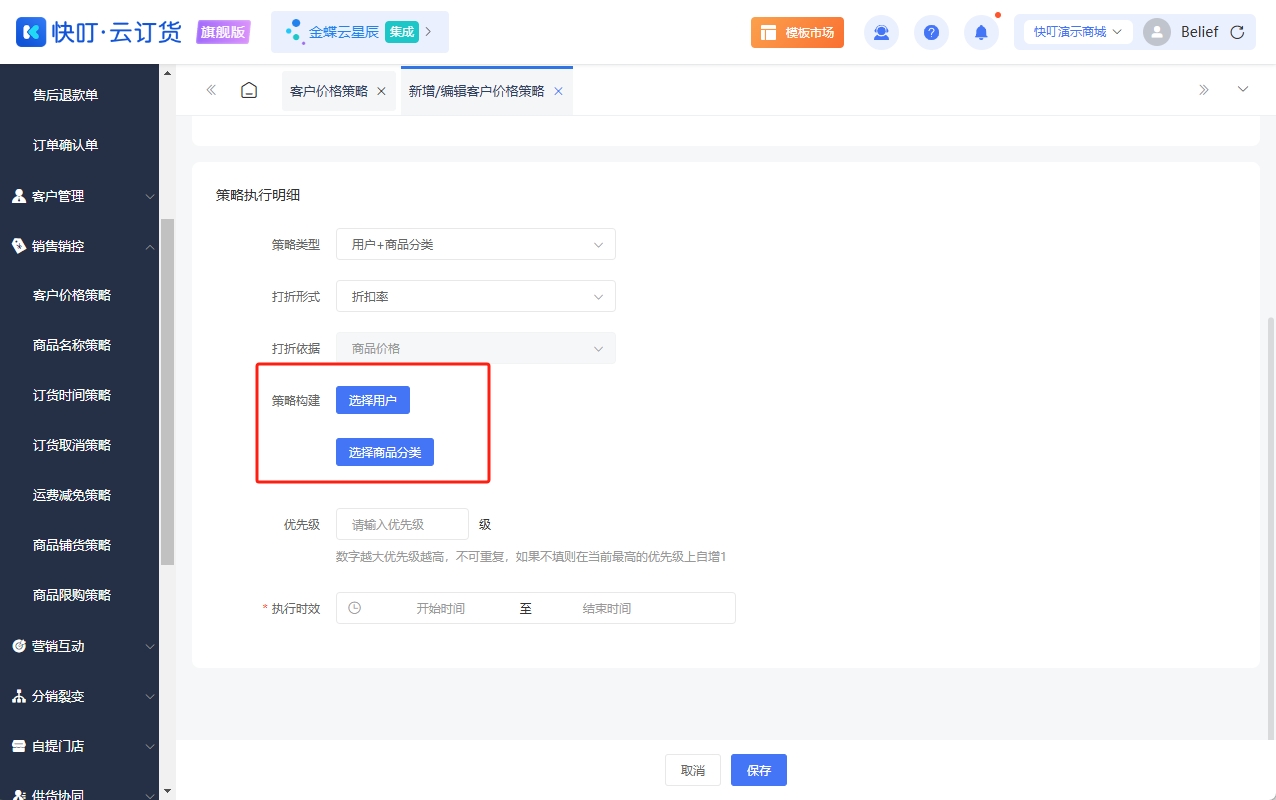Click the sidebar scroll-down arrow

coord(167,792)
